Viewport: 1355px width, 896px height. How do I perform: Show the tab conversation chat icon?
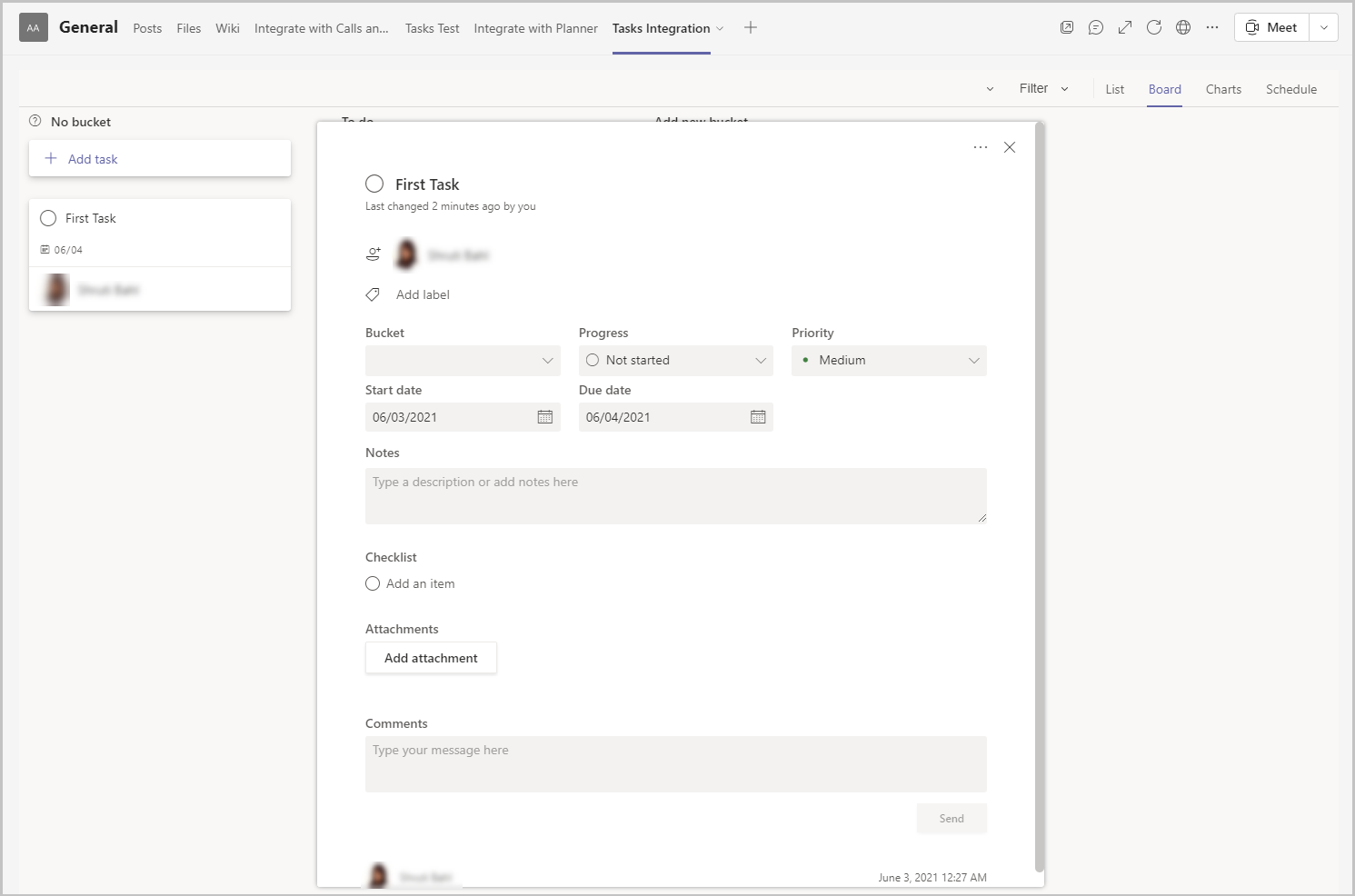(x=1096, y=27)
